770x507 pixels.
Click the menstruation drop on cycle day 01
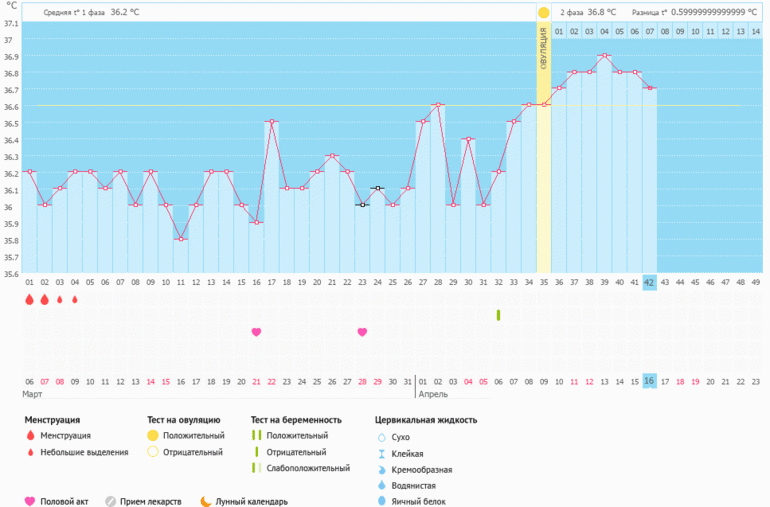[29, 299]
